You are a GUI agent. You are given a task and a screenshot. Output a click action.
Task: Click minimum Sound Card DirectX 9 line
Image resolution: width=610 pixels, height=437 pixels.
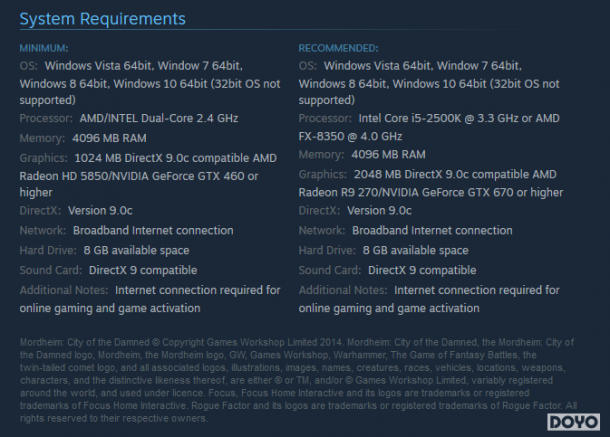109,270
